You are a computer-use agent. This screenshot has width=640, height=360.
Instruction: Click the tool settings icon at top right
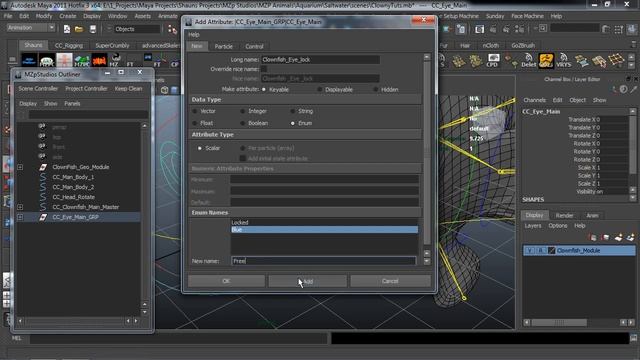point(619,29)
